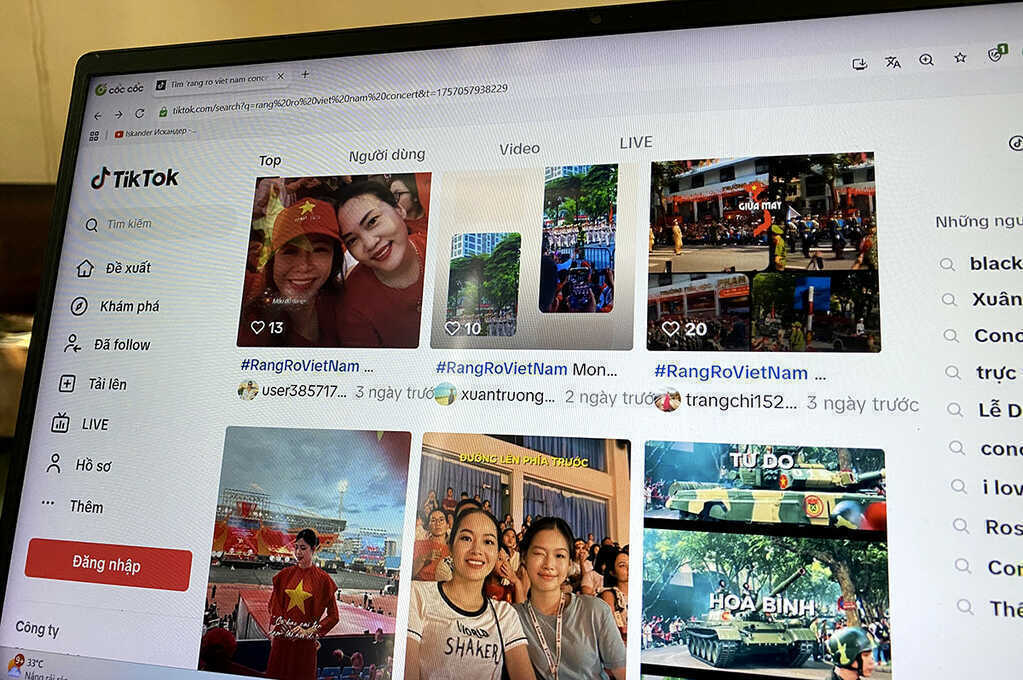
Task: Open video thumbnail with 10 likes
Action: pos(530,256)
